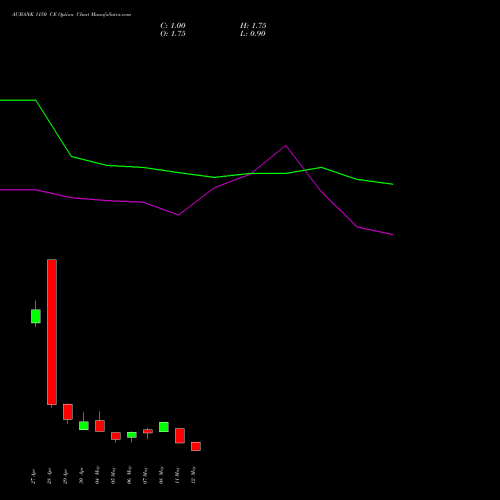Screen dimensions: 500x500
Task: Click the 08 May date label
Action: [161, 475]
